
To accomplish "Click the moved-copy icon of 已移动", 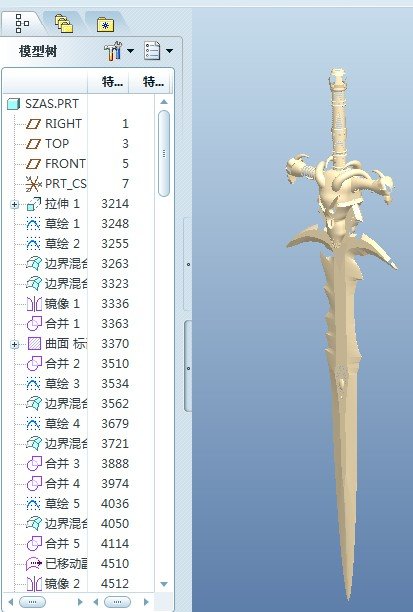I will coord(34,564).
